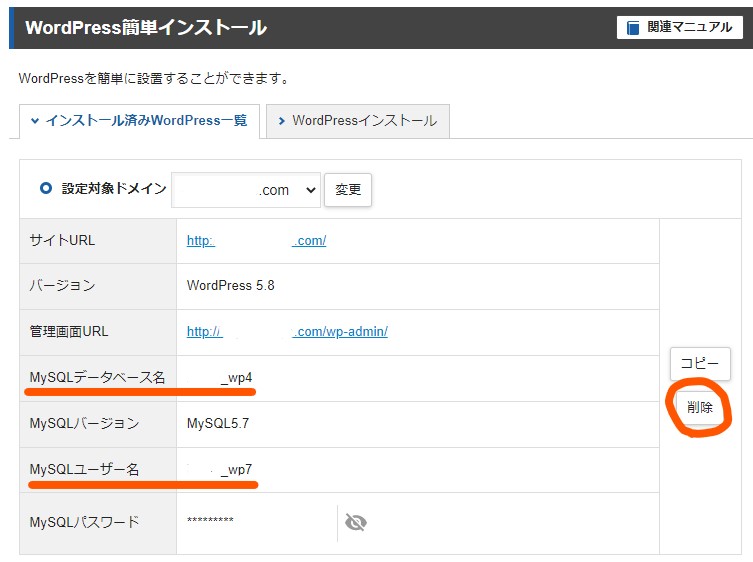753x562 pixels.
Task: Click the _wp4 database name value
Action: 236,378
